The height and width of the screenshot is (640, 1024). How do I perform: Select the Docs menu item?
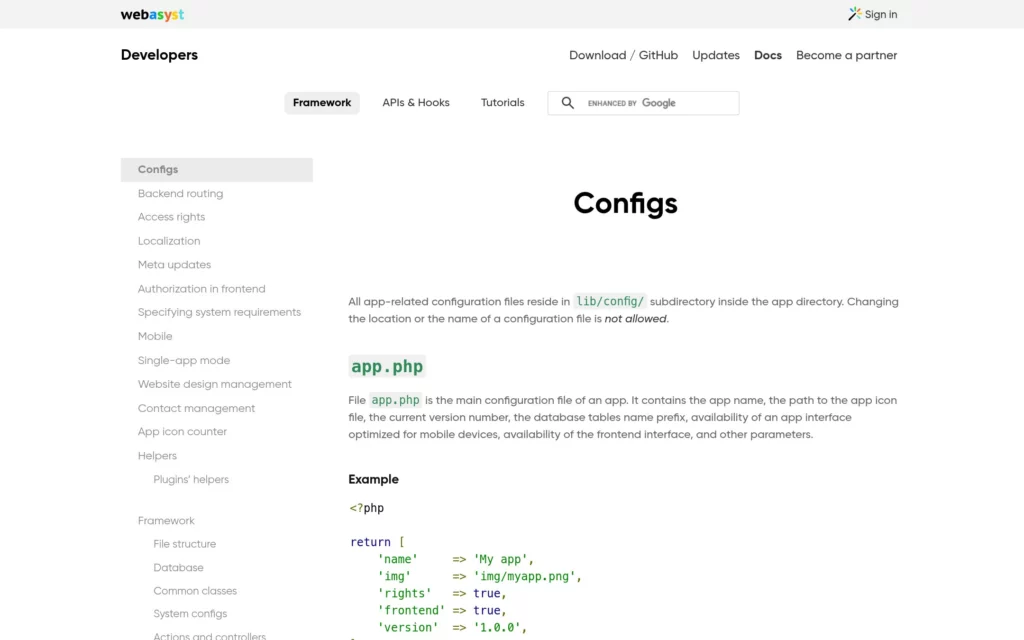(x=767, y=56)
